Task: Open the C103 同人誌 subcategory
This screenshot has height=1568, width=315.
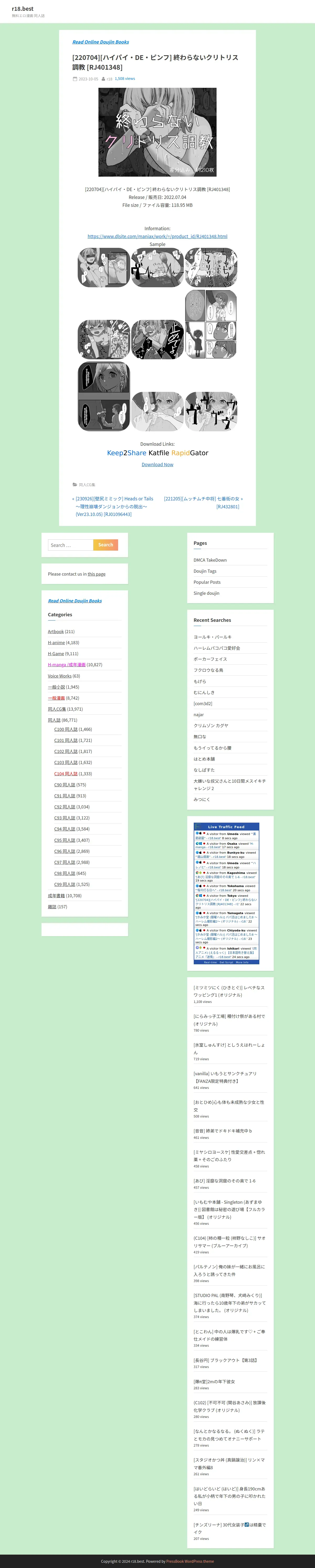Action: click(66, 763)
